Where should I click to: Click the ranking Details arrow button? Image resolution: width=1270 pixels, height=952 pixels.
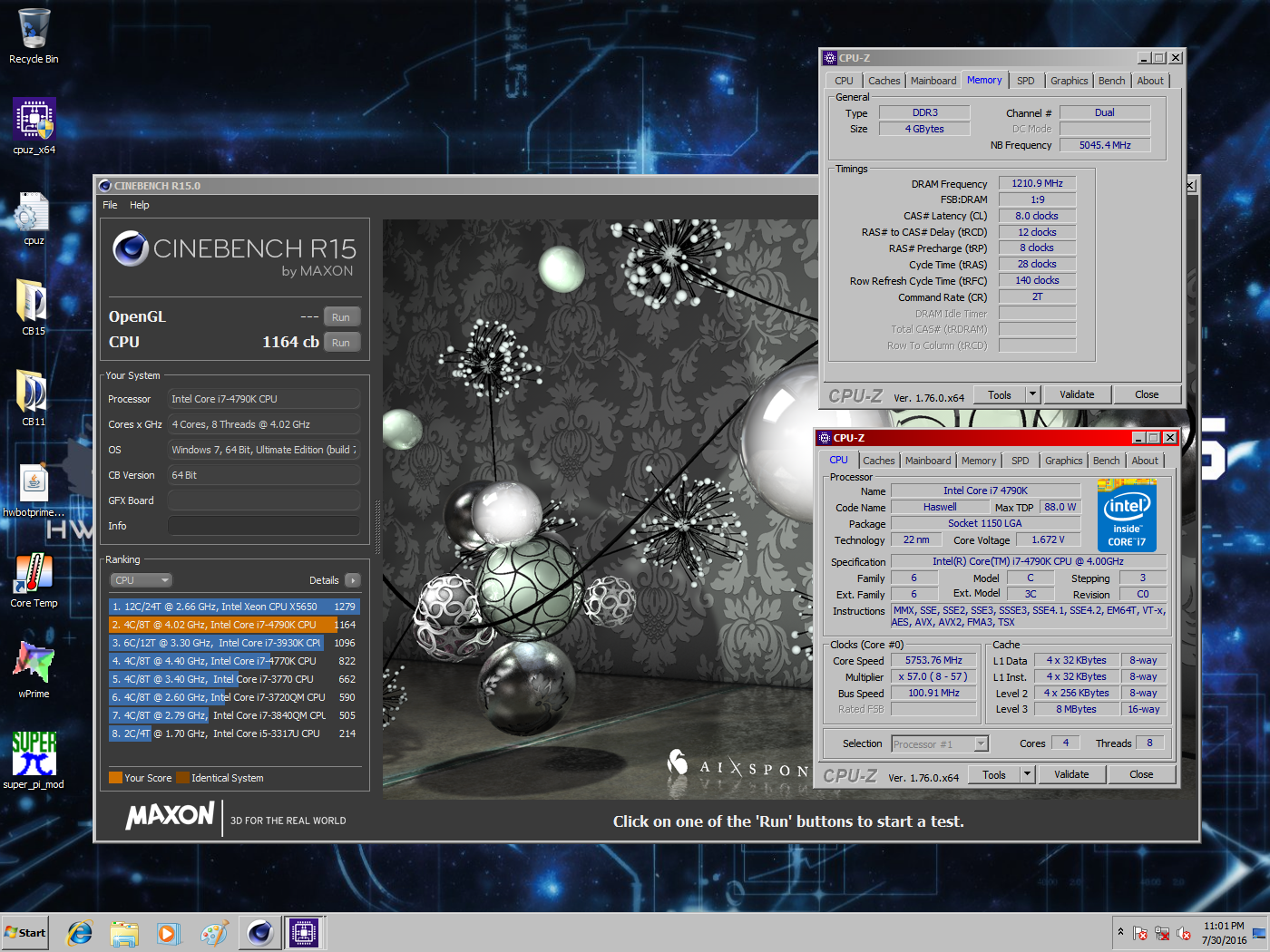pyautogui.click(x=353, y=580)
